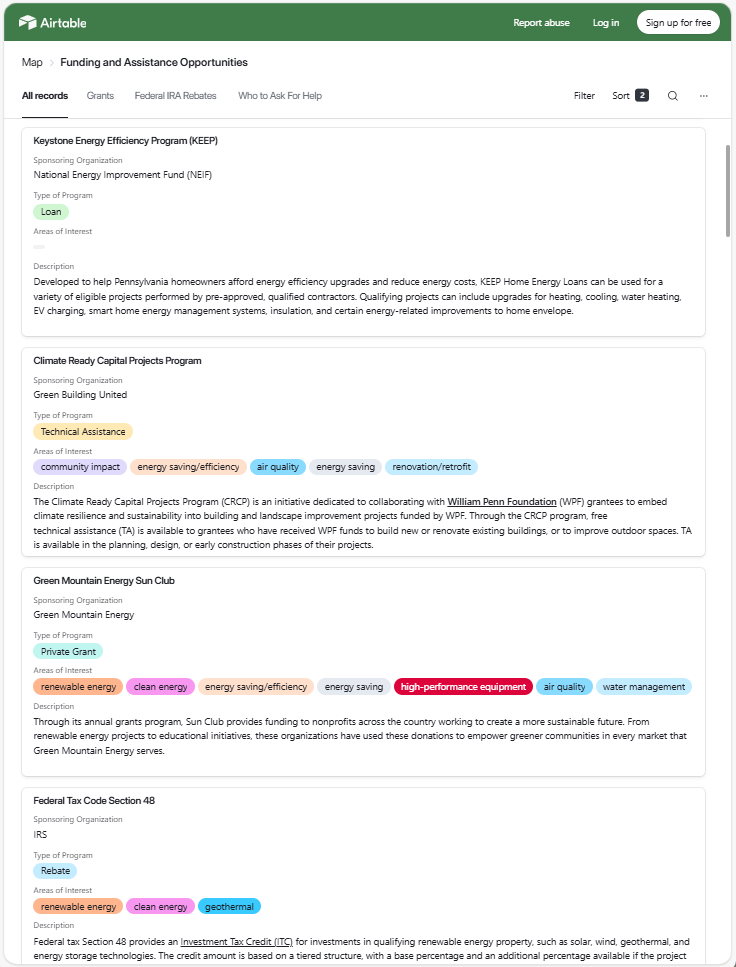Open the Who to Ask For Help tab
Viewport: 736px width, 967px height.
280,96
